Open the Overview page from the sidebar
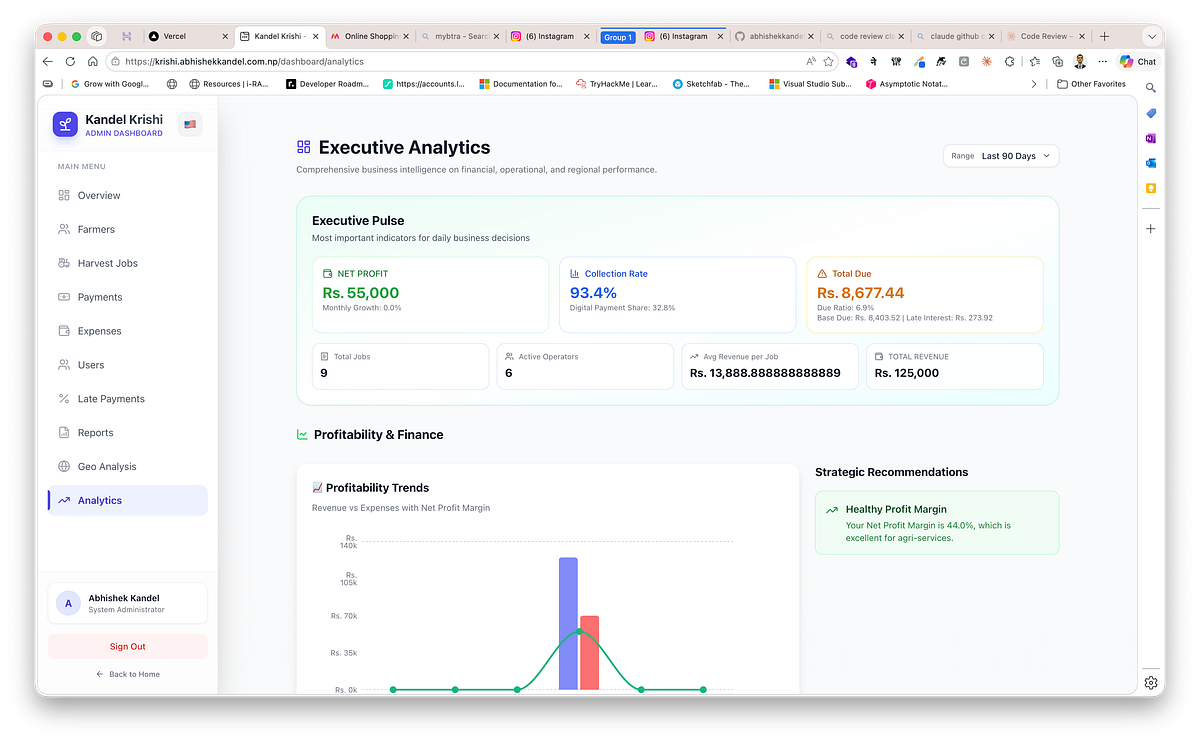Screen dimensions: 1200x743 click(127, 195)
